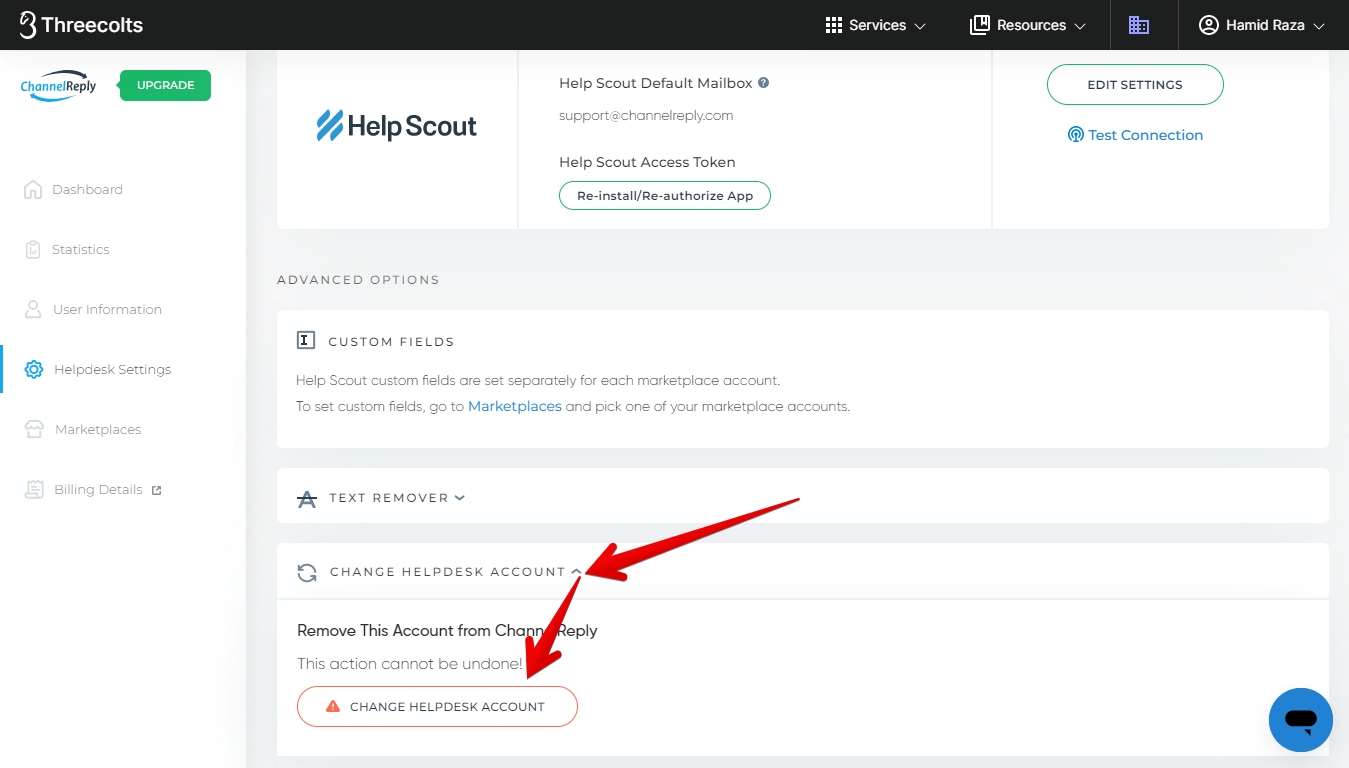This screenshot has height=768, width=1349.
Task: Click the Billing Details external-link icon
Action: pyautogui.click(x=156, y=490)
